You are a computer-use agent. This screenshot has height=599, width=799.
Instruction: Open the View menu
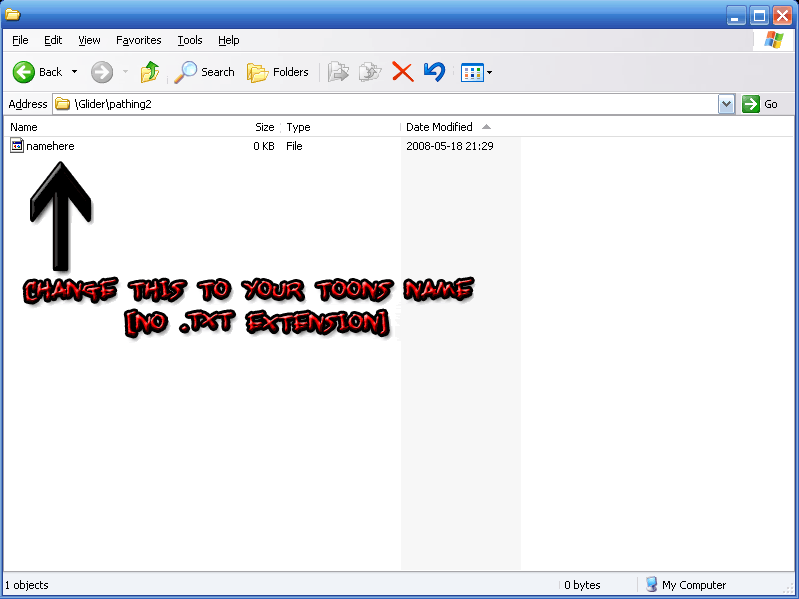tap(89, 40)
